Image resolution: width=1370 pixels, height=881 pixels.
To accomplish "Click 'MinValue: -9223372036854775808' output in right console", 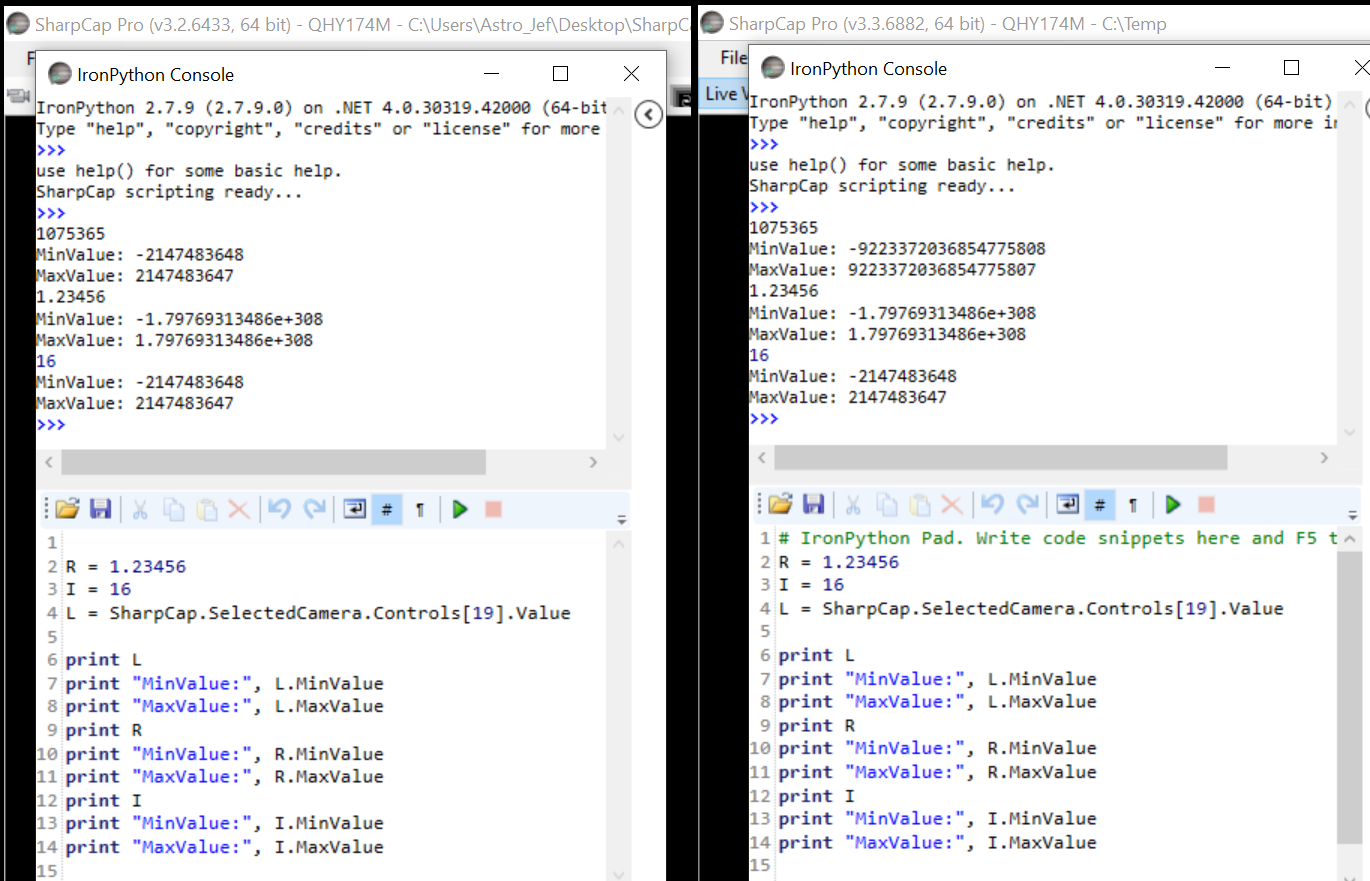I will click(x=897, y=249).
